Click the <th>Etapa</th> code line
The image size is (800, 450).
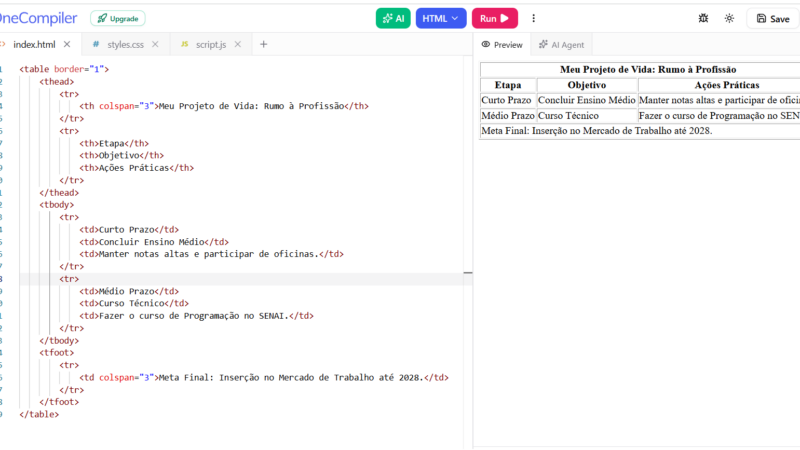click(114, 143)
